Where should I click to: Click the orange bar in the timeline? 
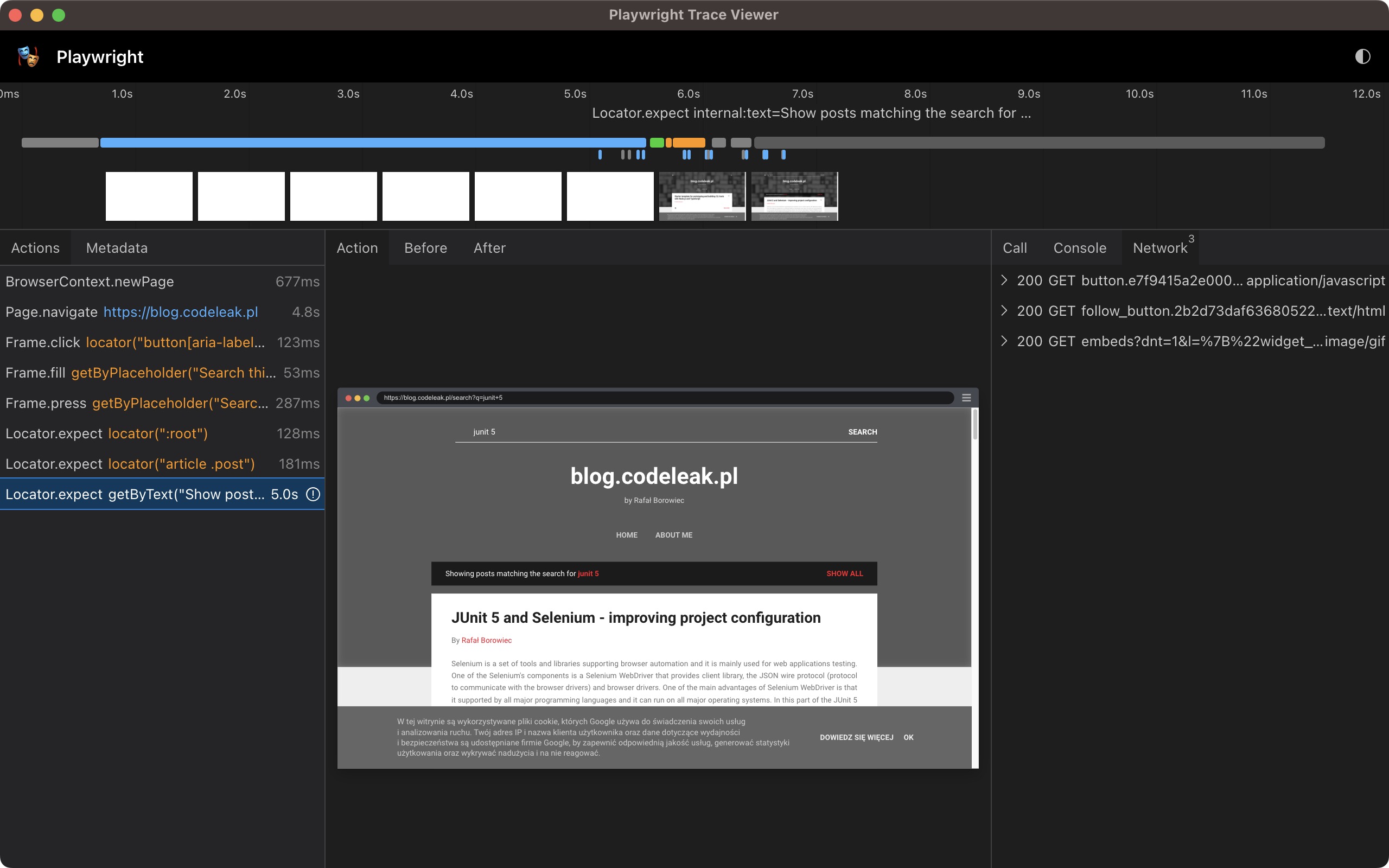click(689, 142)
